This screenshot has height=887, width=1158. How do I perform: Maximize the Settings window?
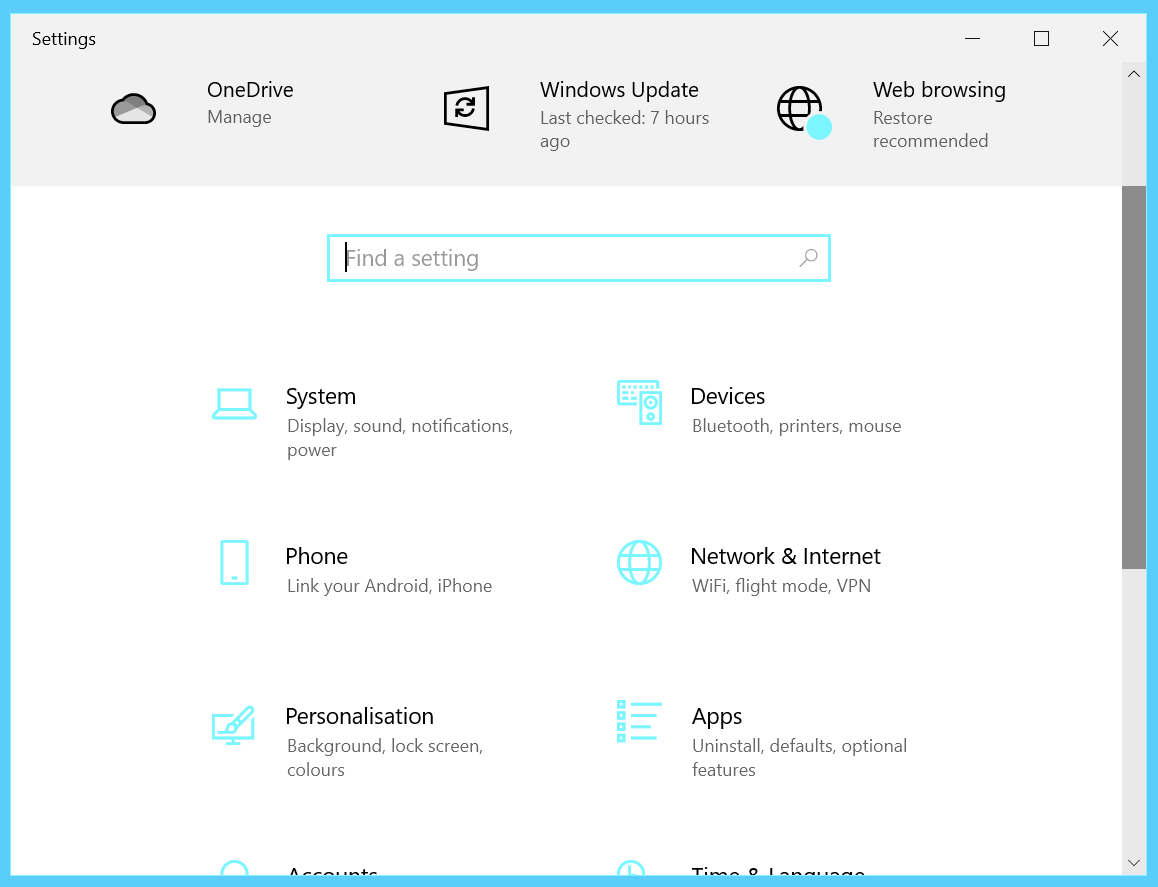pyautogui.click(x=1041, y=38)
